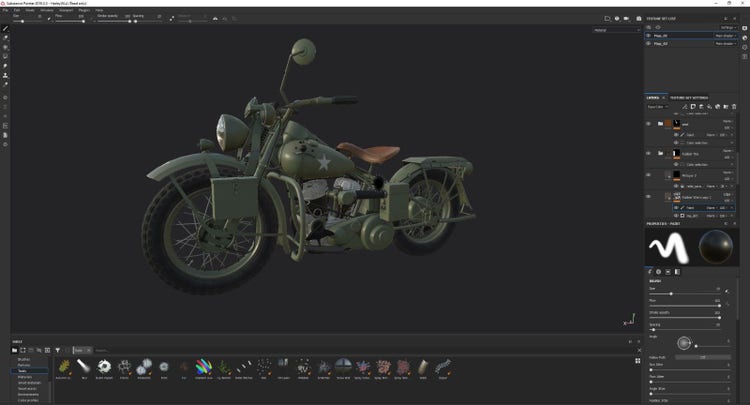Image resolution: width=750 pixels, height=405 pixels.
Task: Select the Smudge tool
Action: click(6, 66)
